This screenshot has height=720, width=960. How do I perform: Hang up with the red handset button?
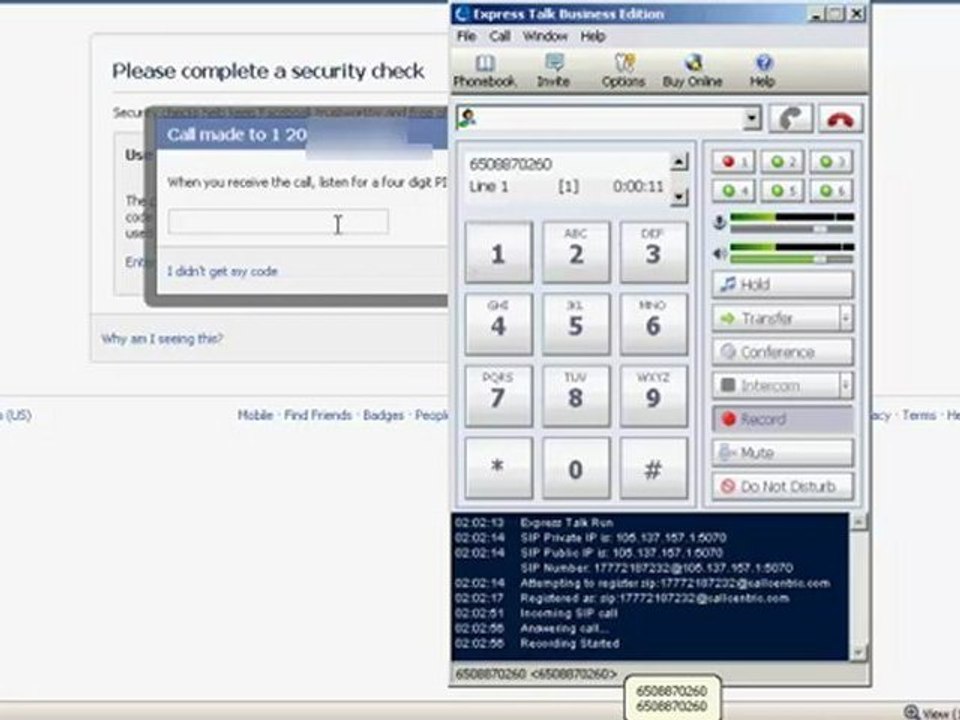click(840, 118)
